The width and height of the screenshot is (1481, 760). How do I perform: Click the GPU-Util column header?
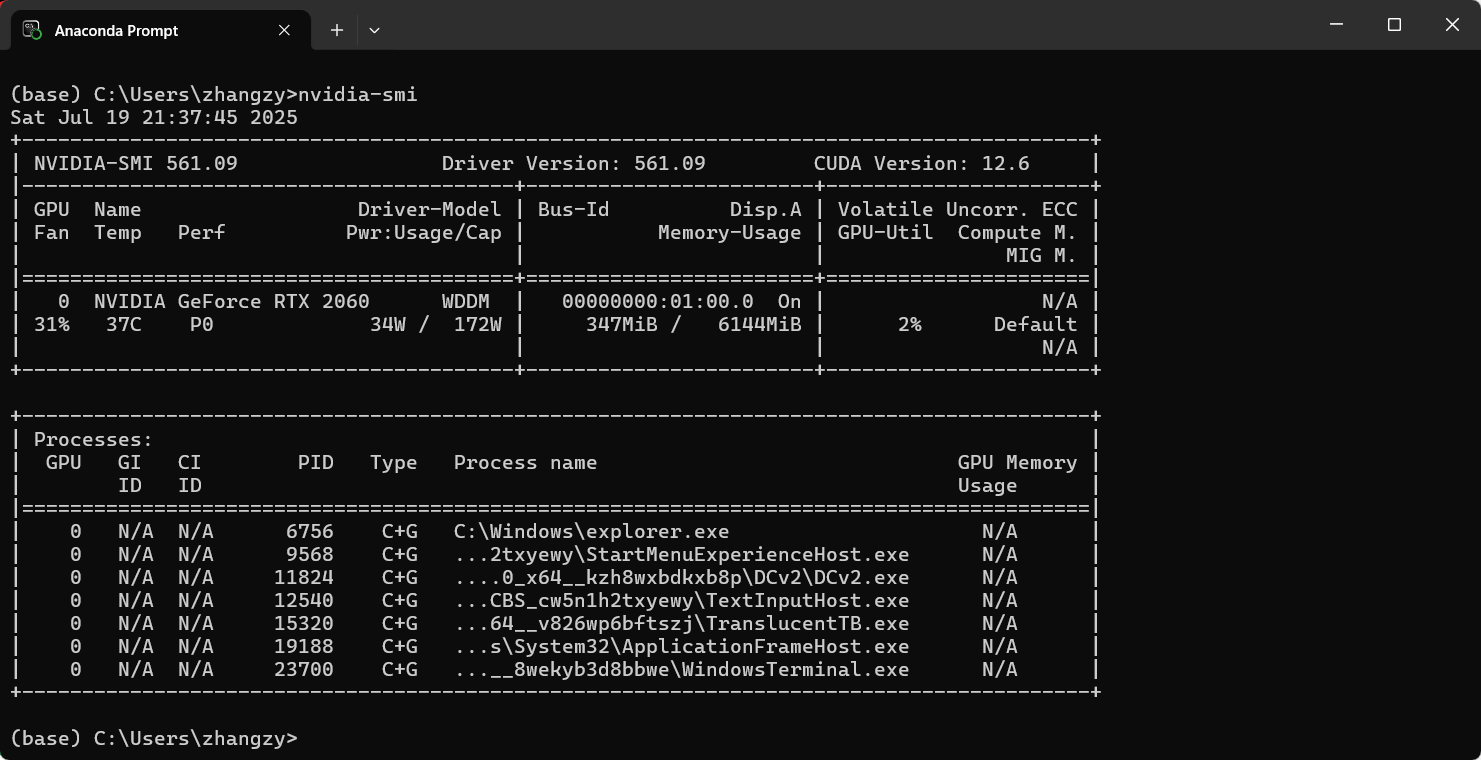(x=886, y=232)
